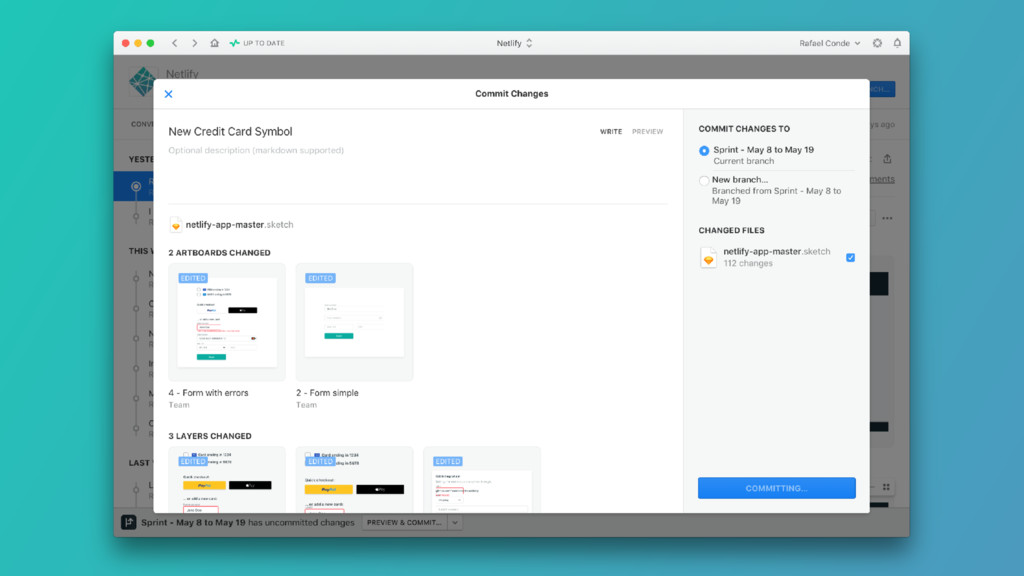Go forward with the right arrow

pos(195,43)
